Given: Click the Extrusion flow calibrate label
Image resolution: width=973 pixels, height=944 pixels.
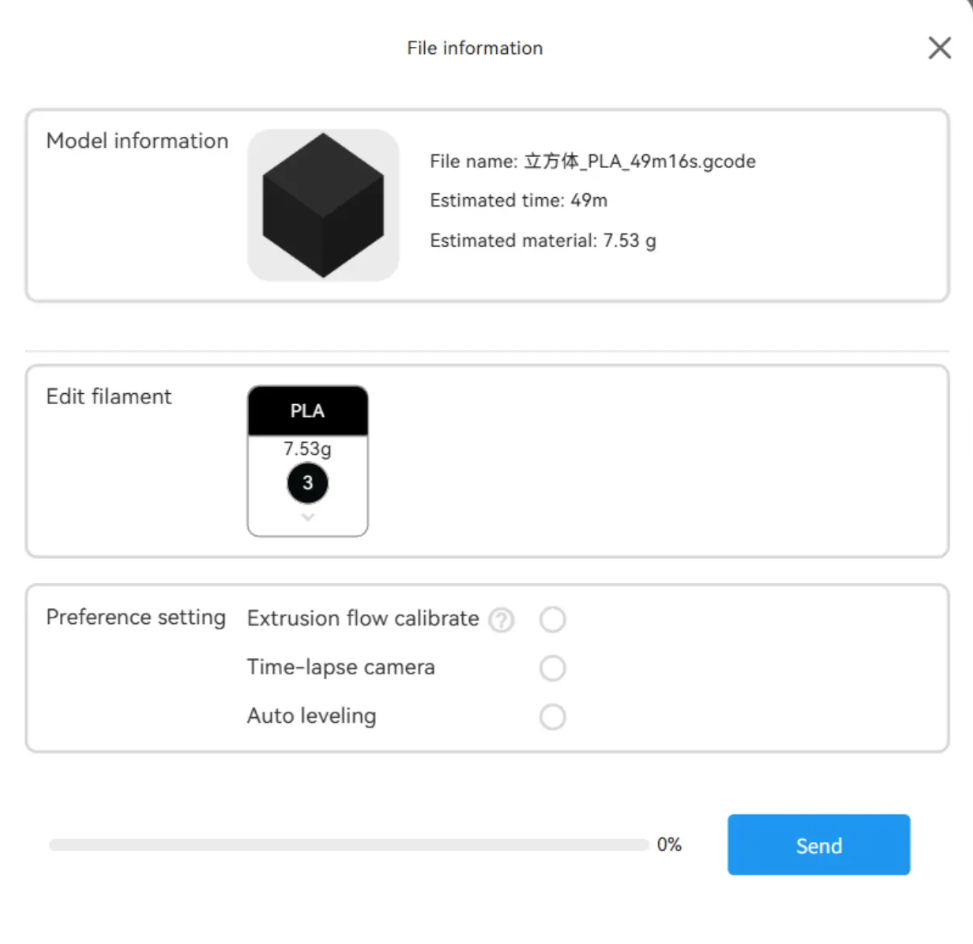Looking at the screenshot, I should 363,619.
